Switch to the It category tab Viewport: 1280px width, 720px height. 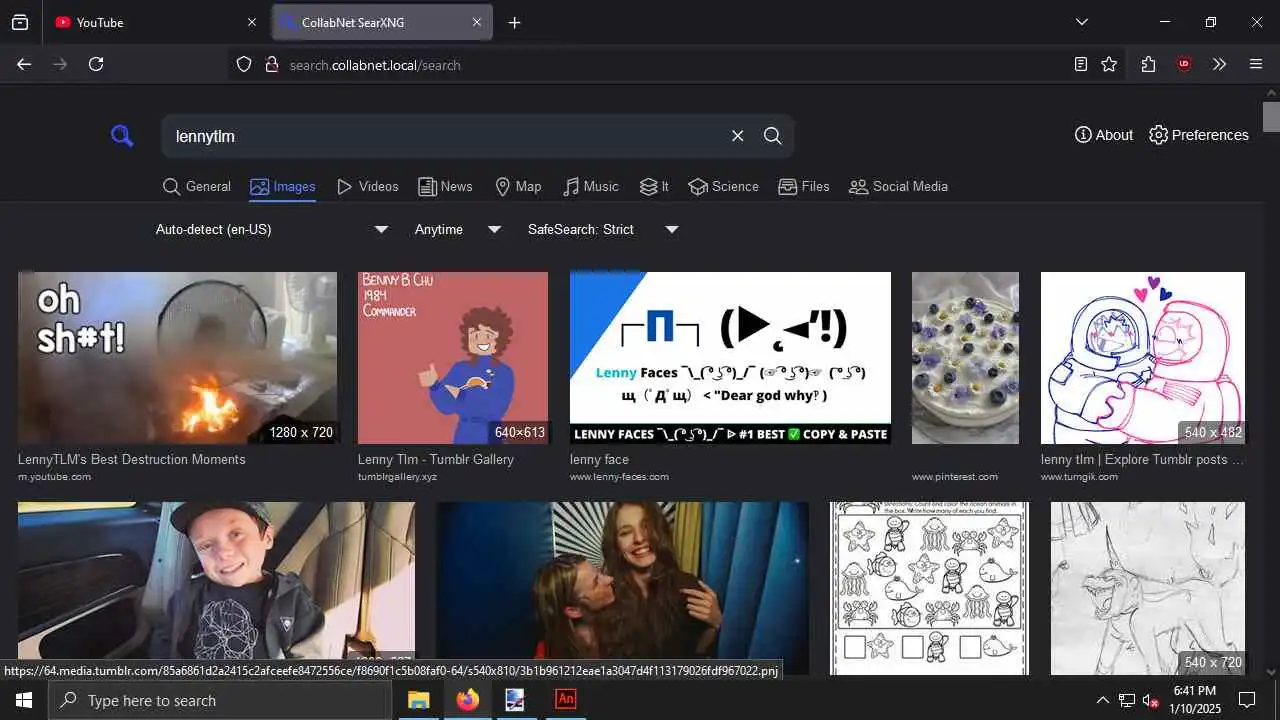(x=654, y=187)
